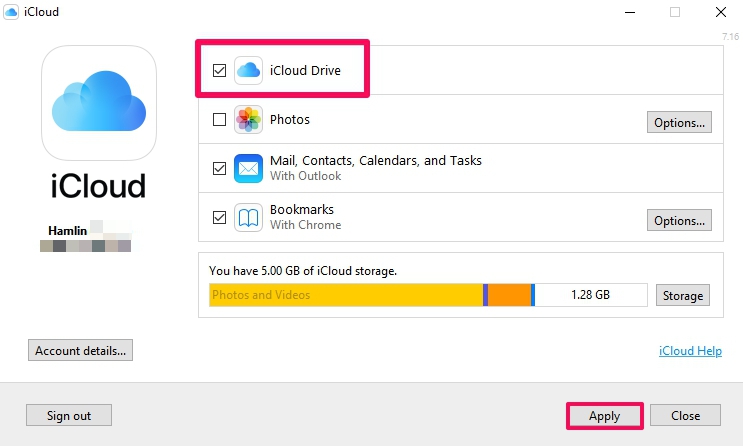Click the yellow Photos and Videos storage bar
Image resolution: width=743 pixels, height=446 pixels.
click(x=345, y=295)
